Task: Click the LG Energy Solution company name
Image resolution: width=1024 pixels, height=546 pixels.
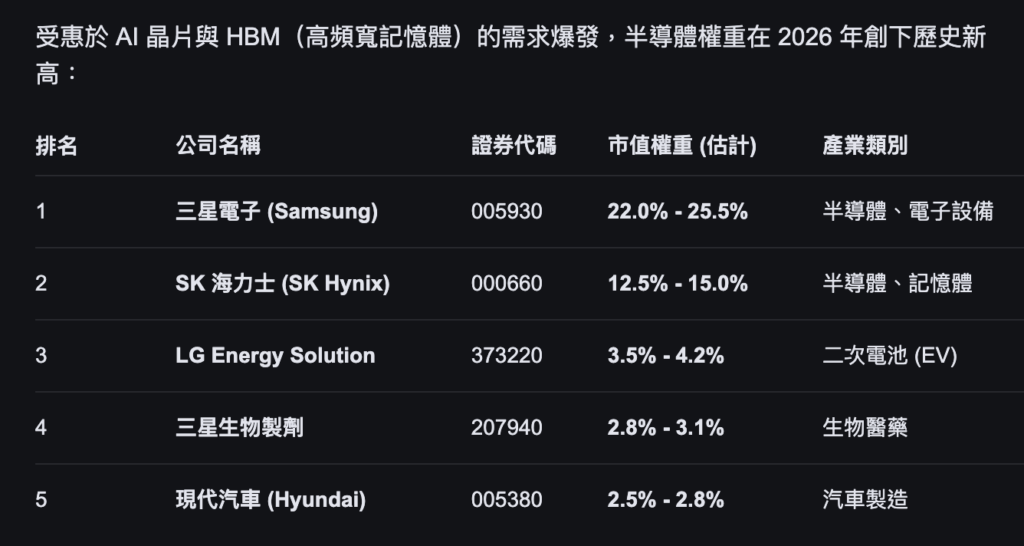Action: [x=275, y=356]
